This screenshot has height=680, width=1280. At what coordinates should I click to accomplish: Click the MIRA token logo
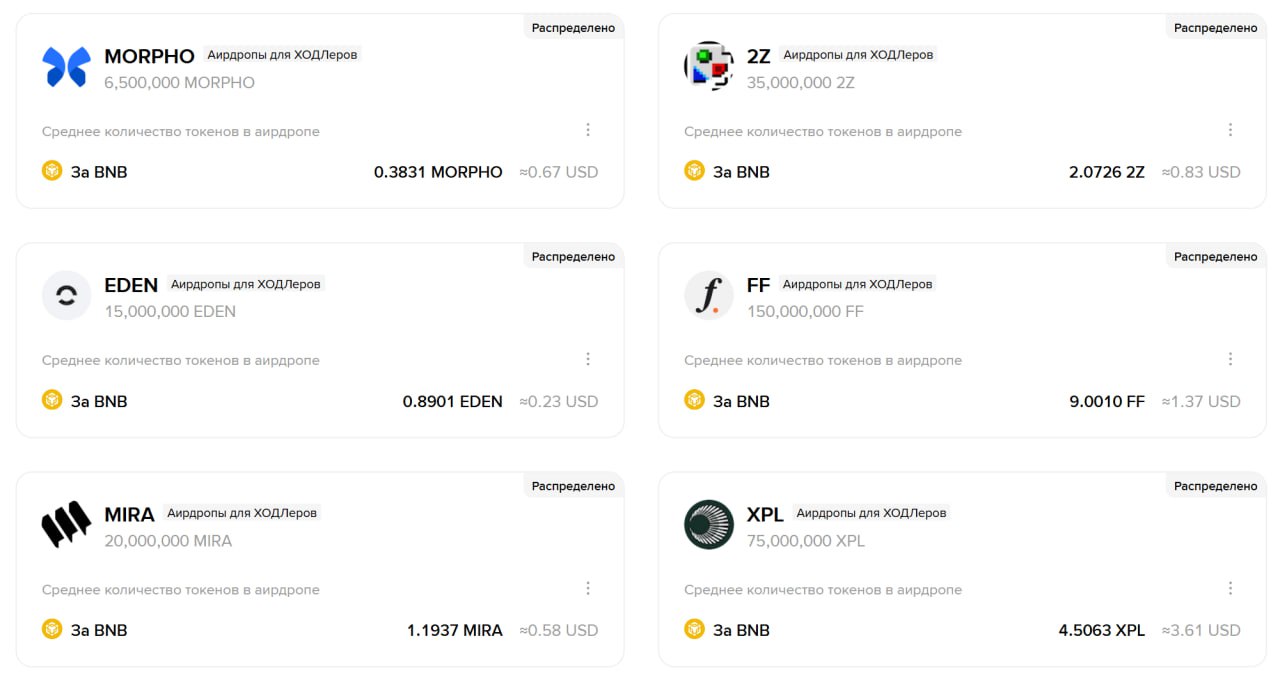point(66,525)
